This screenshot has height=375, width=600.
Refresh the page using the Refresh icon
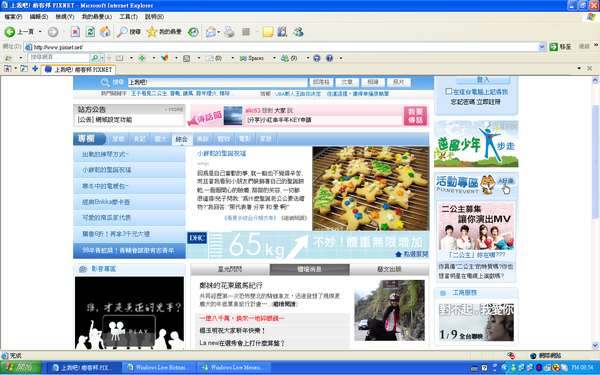(90, 32)
